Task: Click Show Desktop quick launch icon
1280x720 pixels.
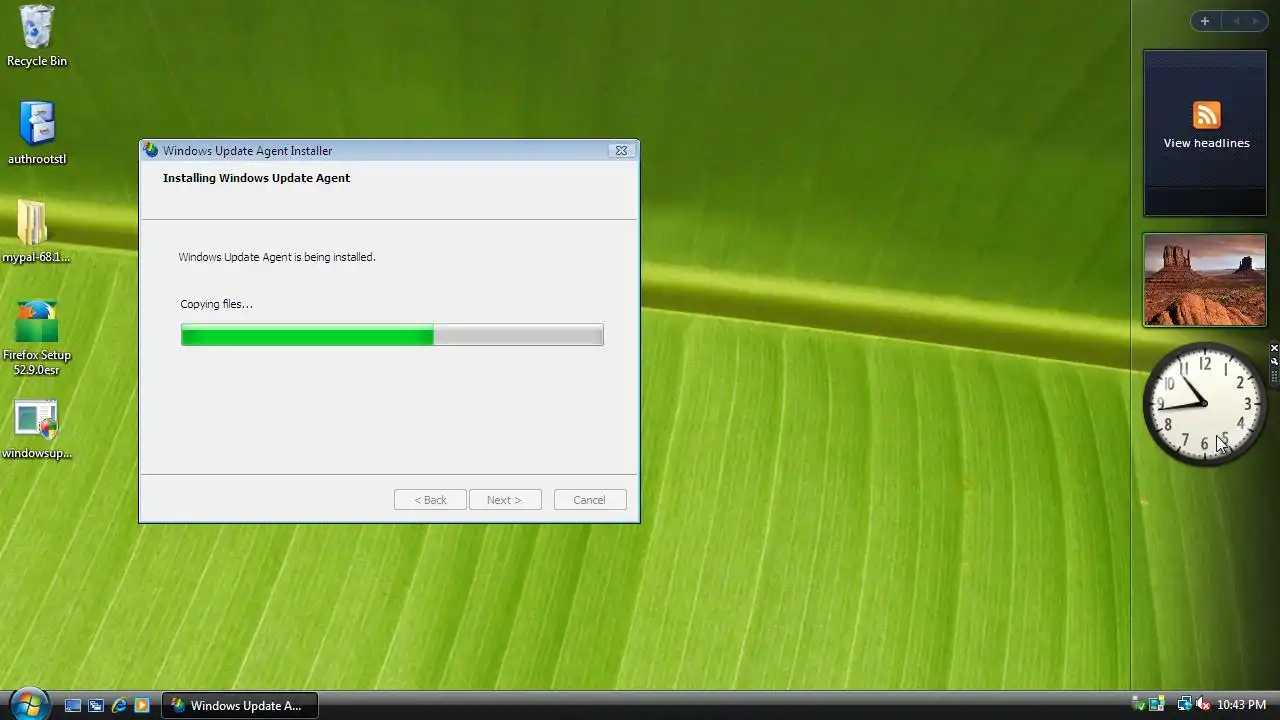Action: coord(73,705)
